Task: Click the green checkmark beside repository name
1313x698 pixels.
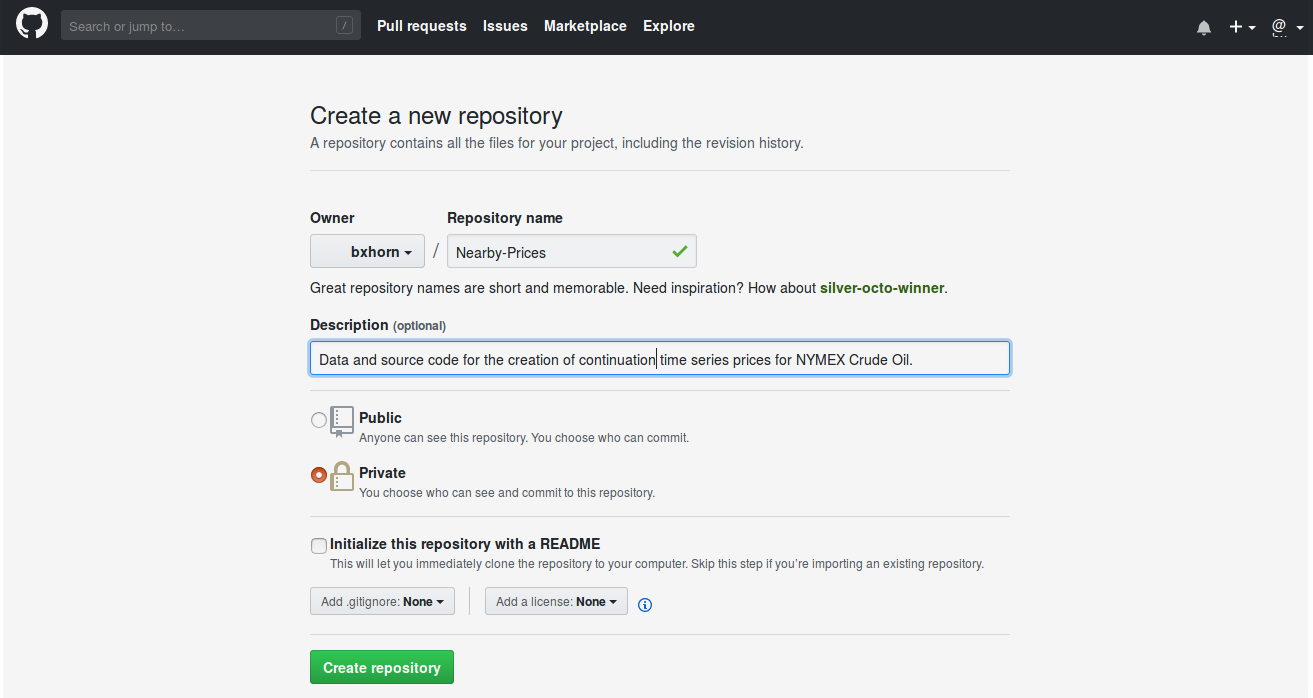Action: (x=680, y=251)
